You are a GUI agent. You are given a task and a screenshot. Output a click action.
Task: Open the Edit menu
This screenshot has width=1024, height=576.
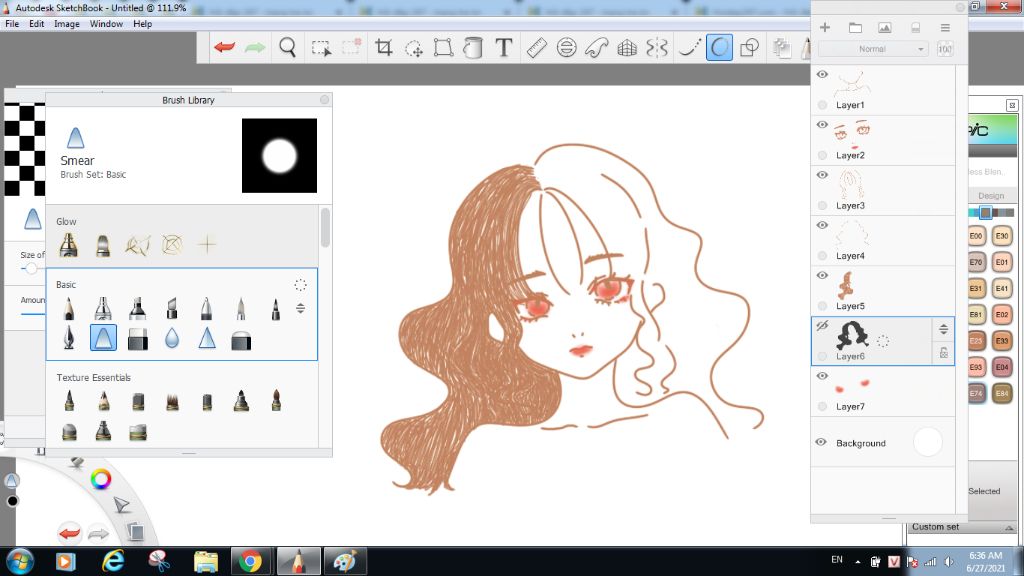(37, 24)
